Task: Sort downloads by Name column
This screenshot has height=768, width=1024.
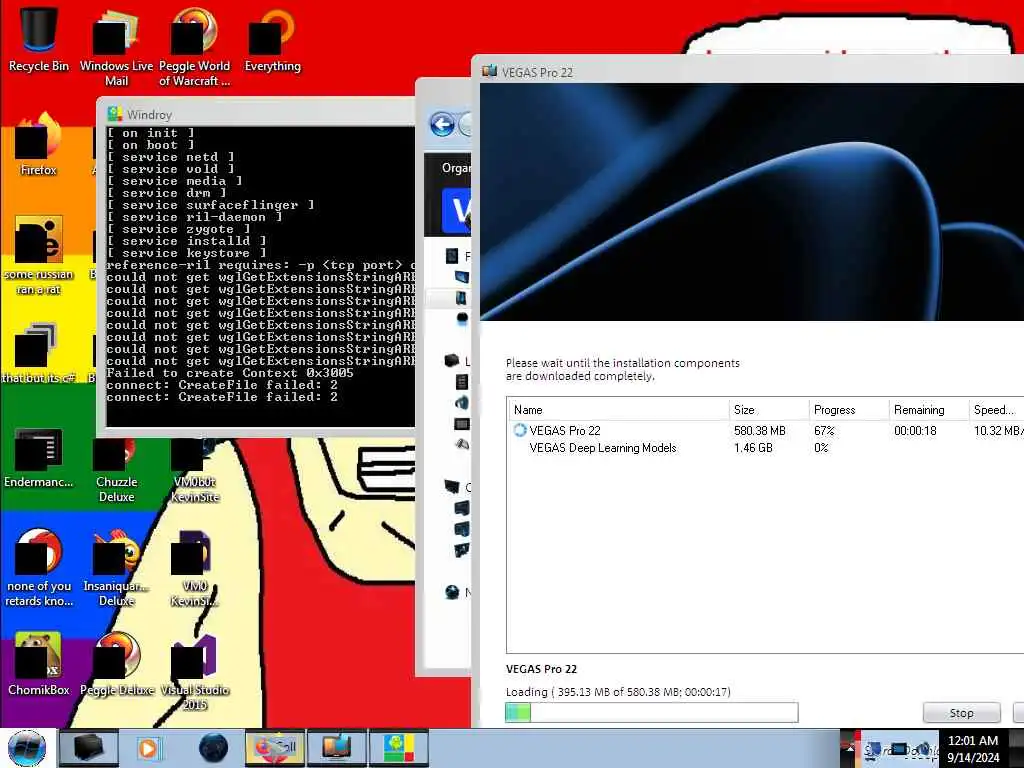Action: click(x=618, y=409)
